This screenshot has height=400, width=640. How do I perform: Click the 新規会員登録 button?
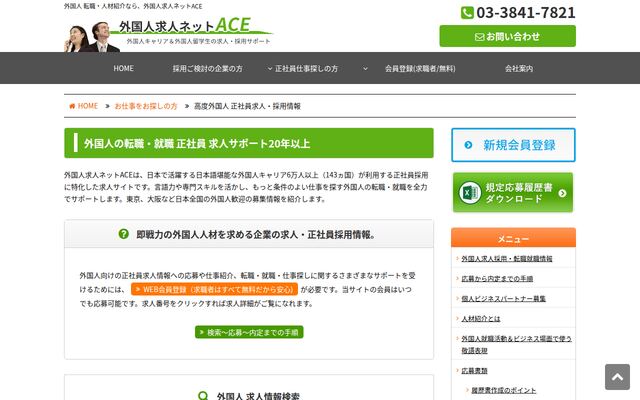click(x=513, y=145)
